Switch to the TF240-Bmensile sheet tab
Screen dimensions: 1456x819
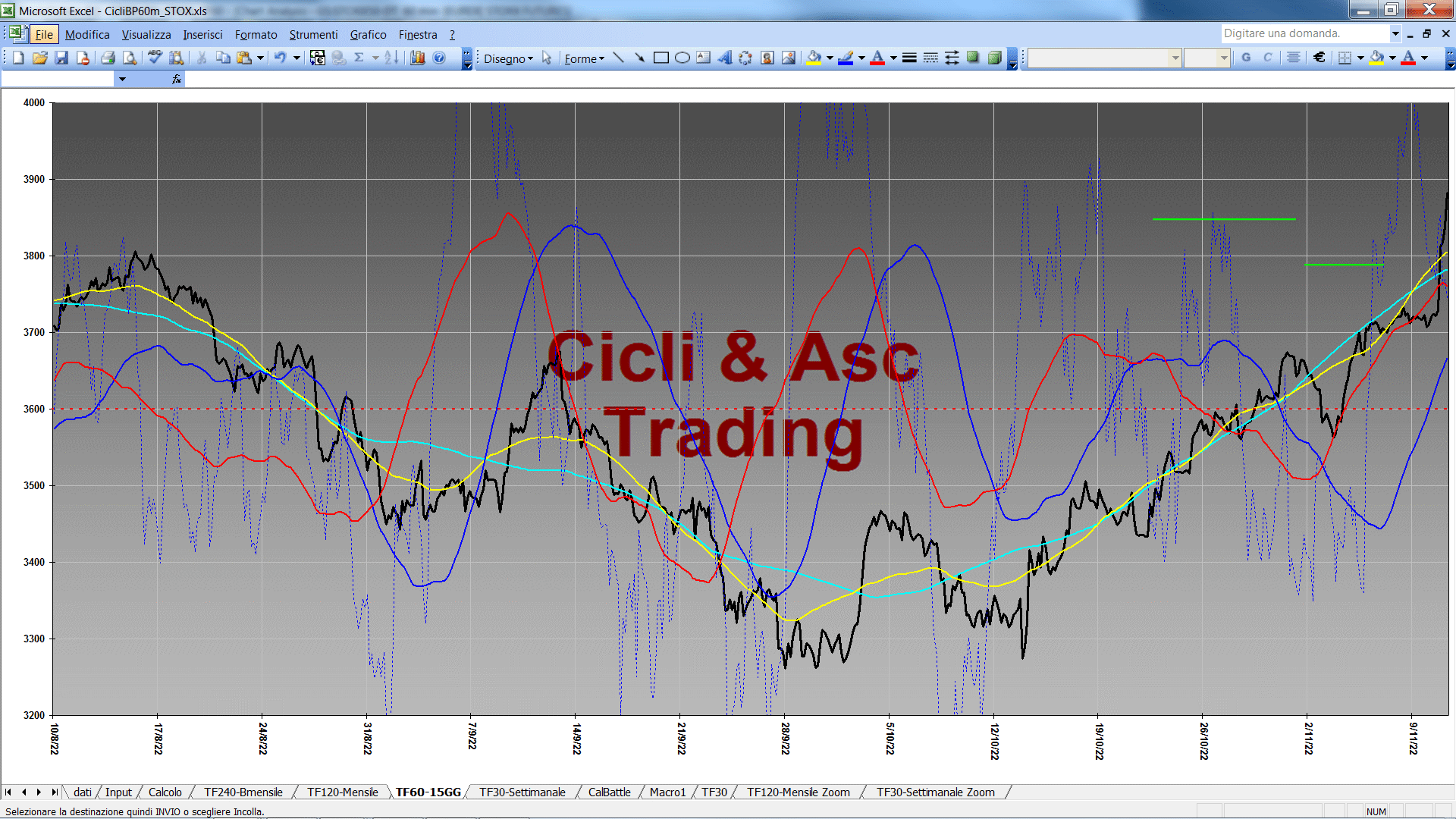click(x=243, y=792)
